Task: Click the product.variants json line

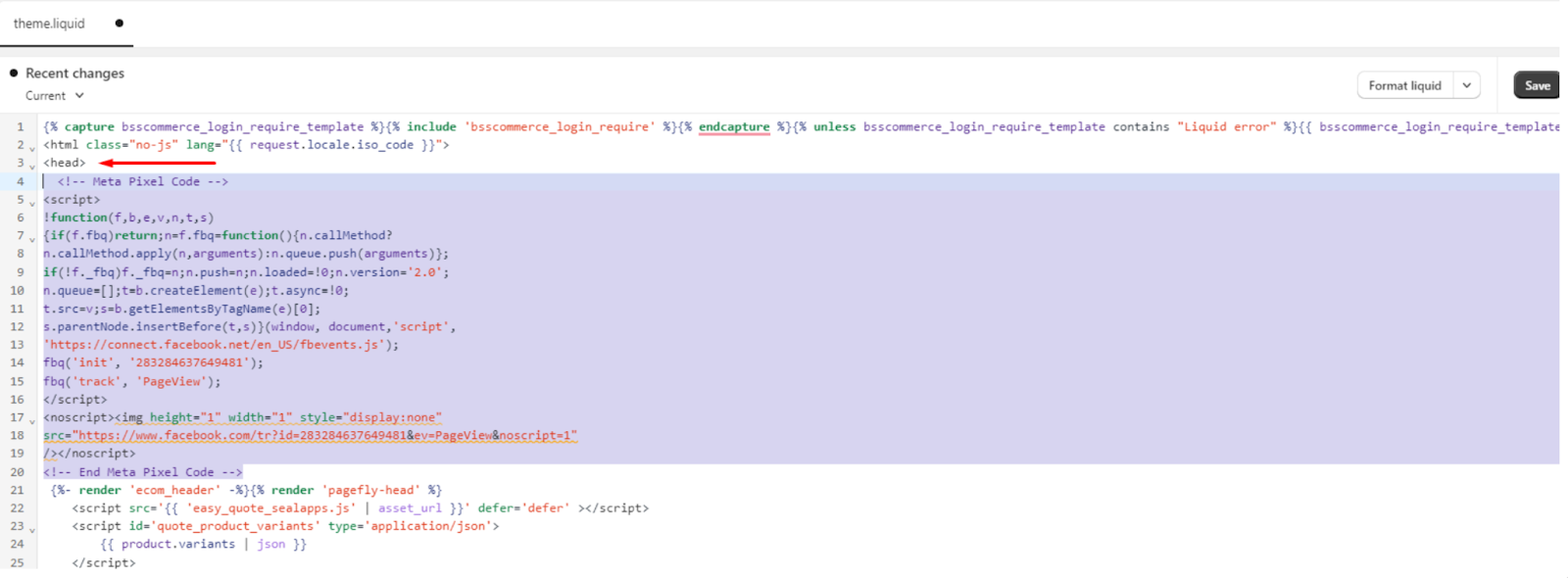Action: (x=204, y=544)
